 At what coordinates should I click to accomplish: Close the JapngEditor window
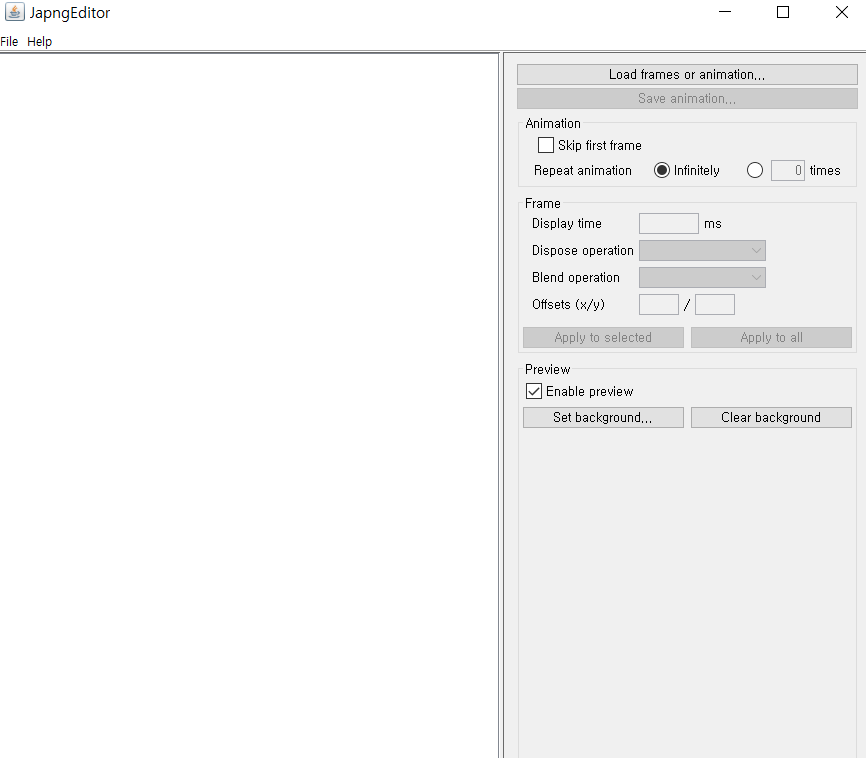click(841, 12)
